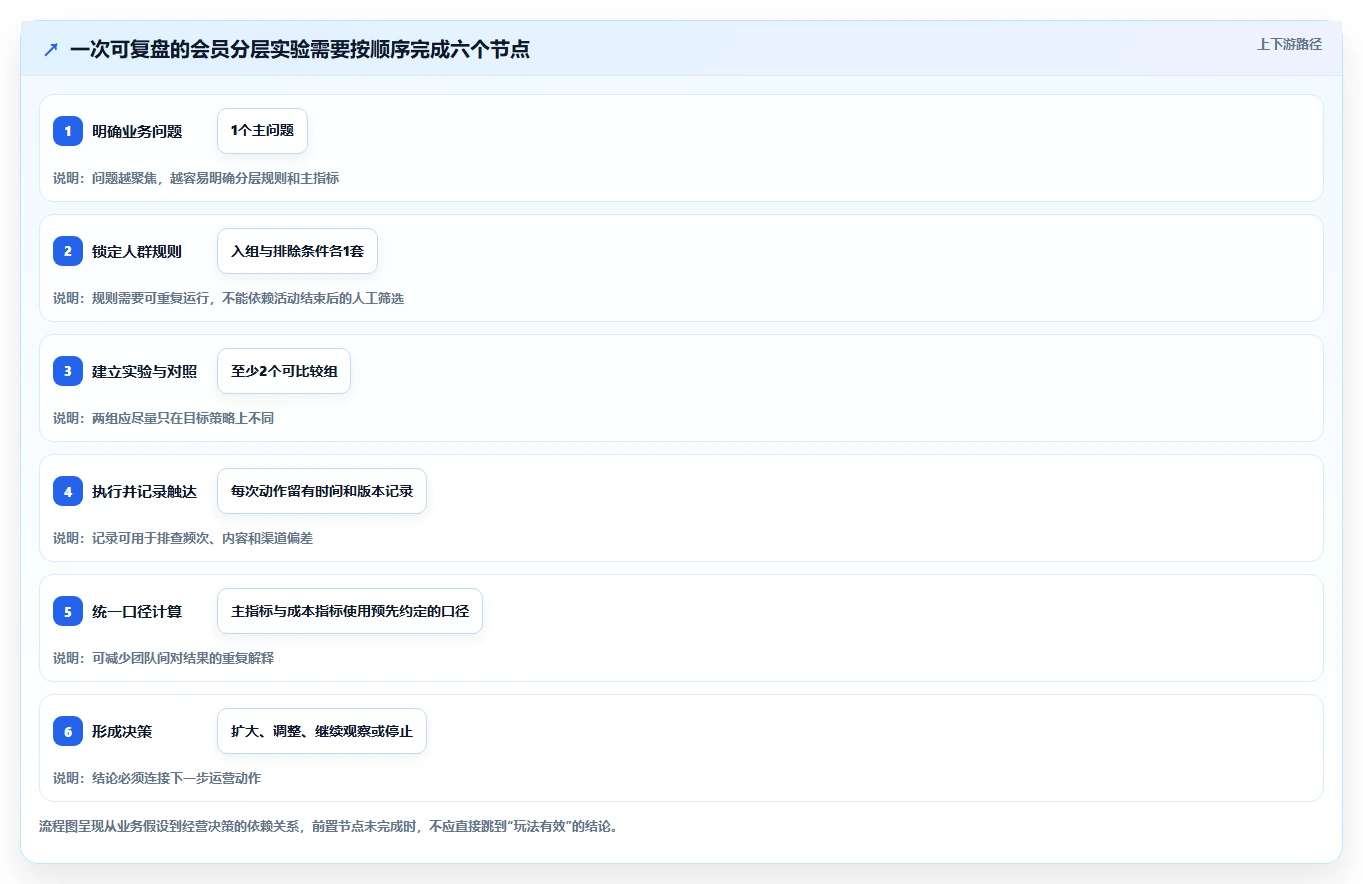This screenshot has height=884, width=1363.
Task: Click the '上下游路径' label
Action: pos(1289,44)
